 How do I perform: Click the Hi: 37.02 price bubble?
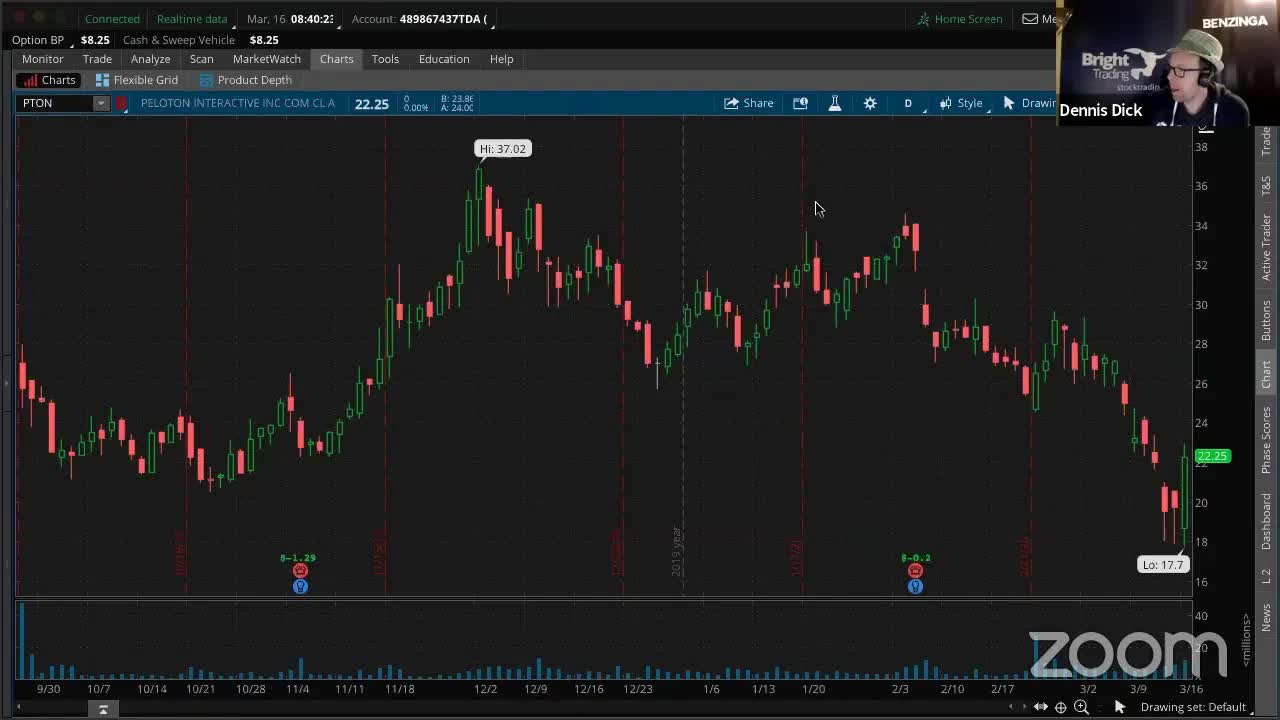tap(502, 149)
